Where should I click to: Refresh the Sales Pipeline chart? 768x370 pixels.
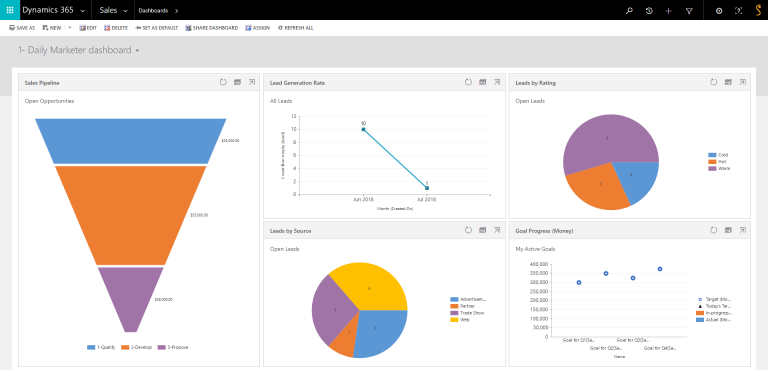pyautogui.click(x=223, y=82)
